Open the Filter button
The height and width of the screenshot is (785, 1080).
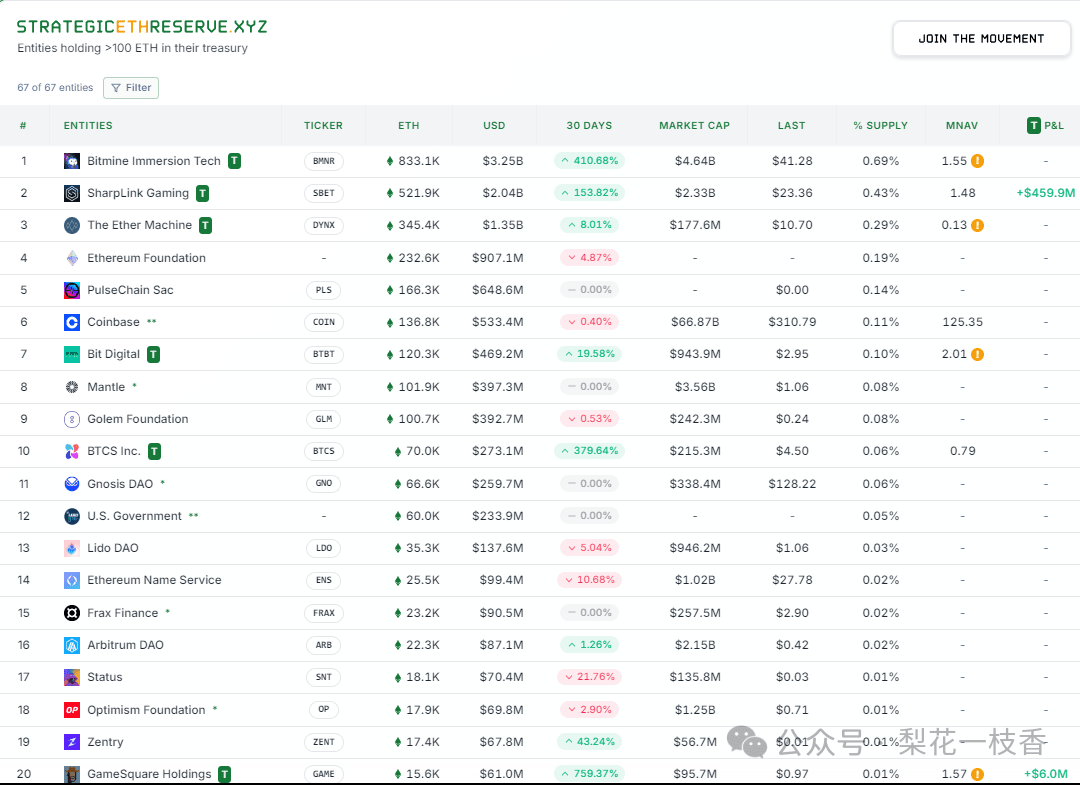[x=131, y=88]
